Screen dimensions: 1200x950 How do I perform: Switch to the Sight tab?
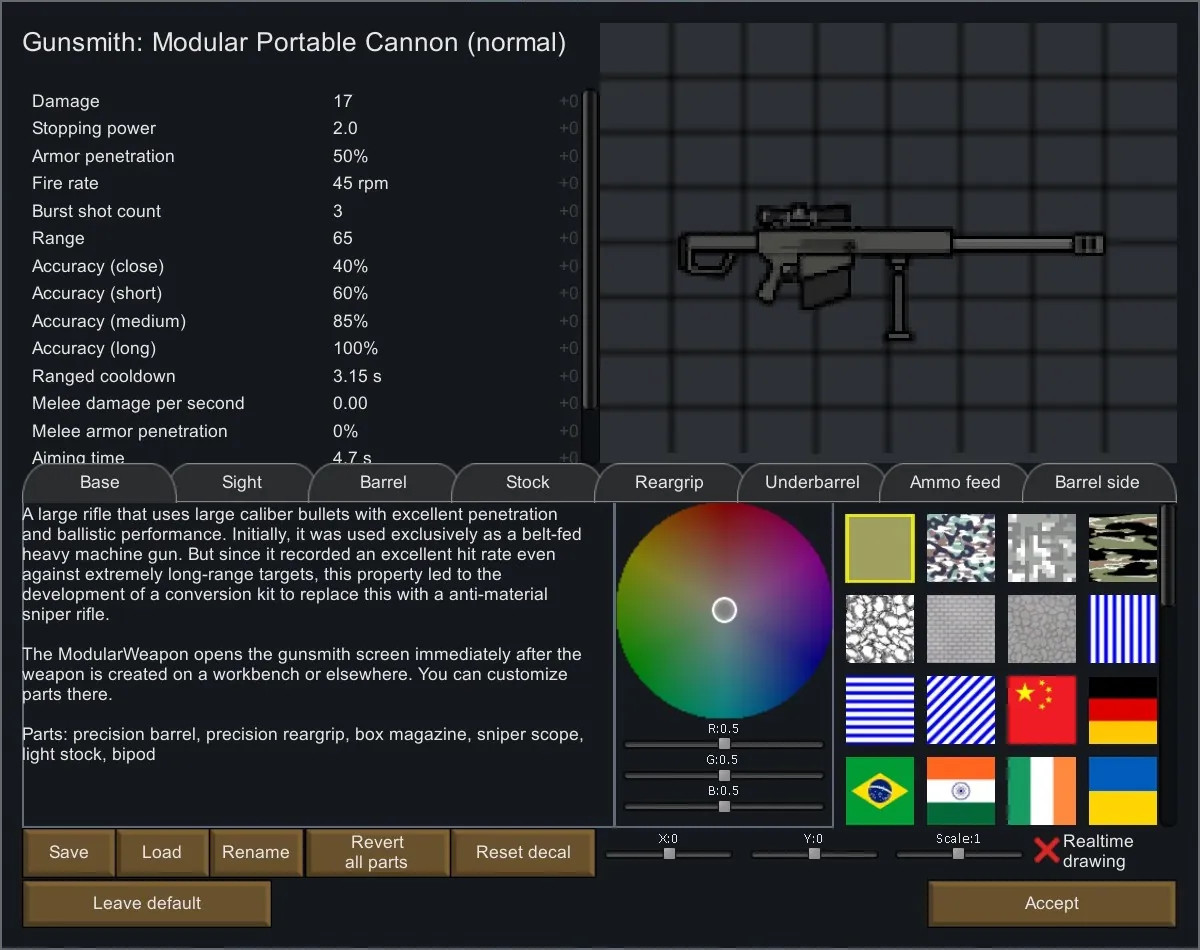click(x=242, y=482)
